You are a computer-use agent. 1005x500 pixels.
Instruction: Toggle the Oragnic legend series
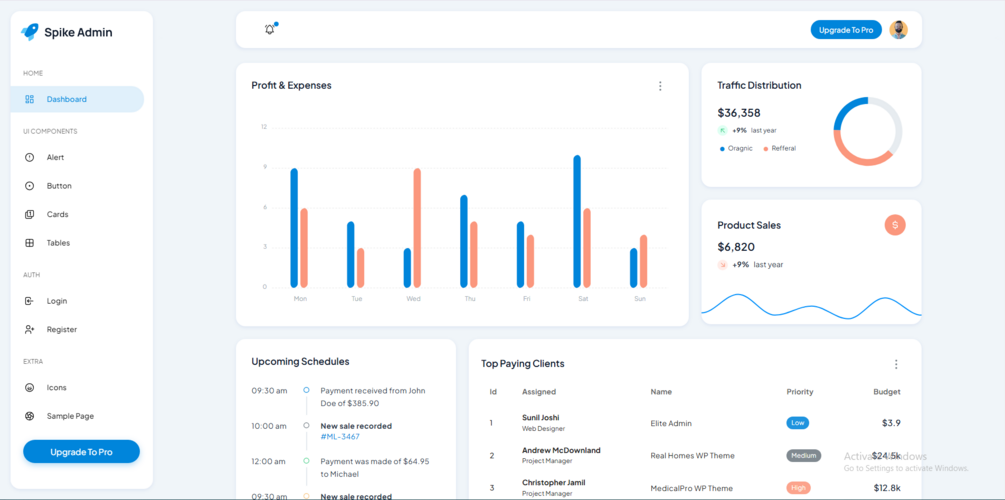click(736, 148)
